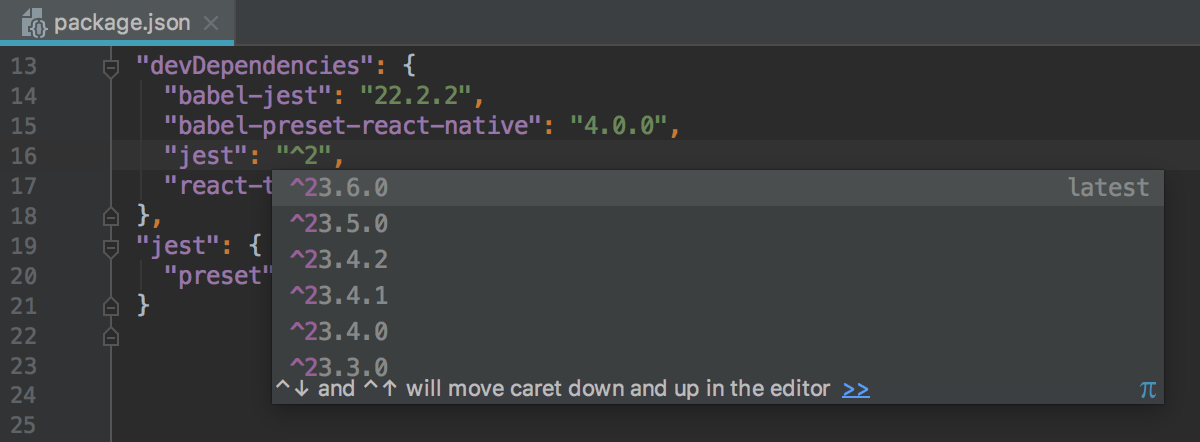Collapse the jest config block on line 19
The height and width of the screenshot is (442, 1200).
tap(110, 246)
